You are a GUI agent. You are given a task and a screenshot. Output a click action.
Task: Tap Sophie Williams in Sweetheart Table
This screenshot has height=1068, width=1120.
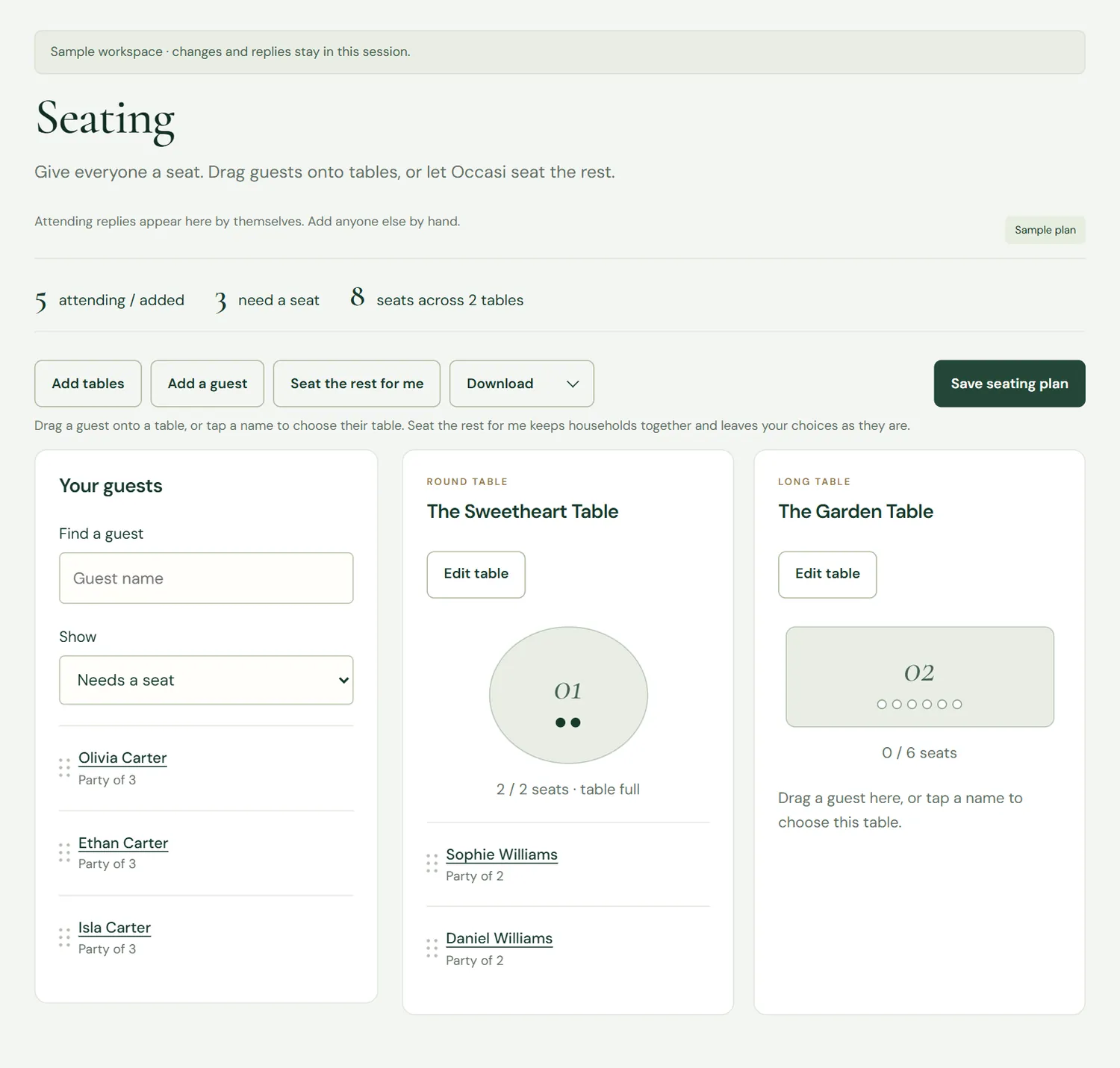(x=502, y=855)
